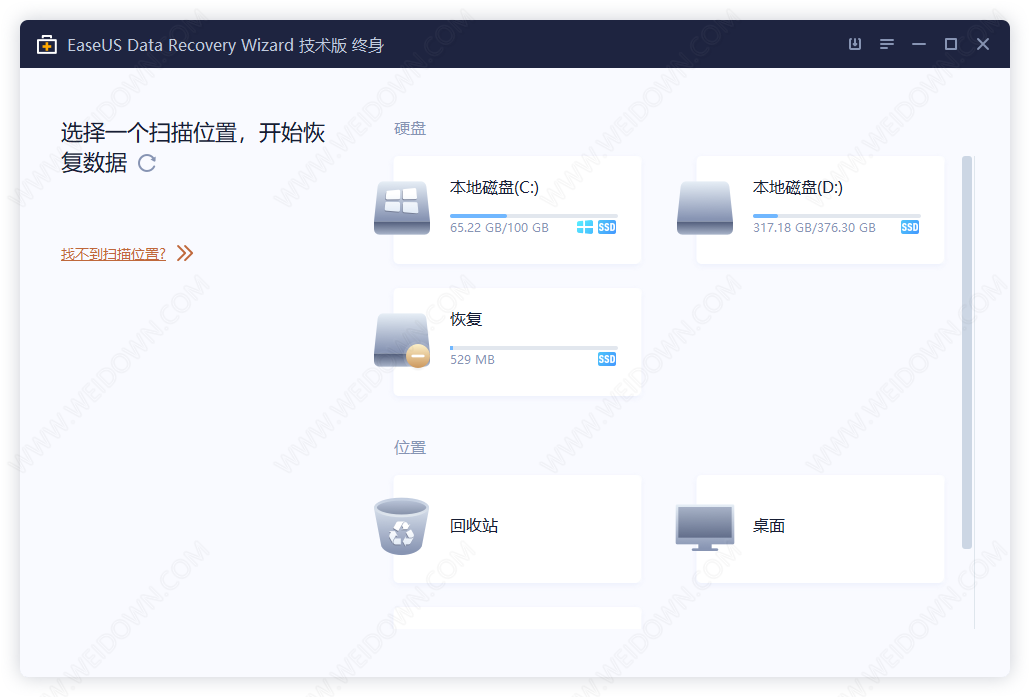
Task: Click the SSD badge on drive C
Action: [607, 227]
